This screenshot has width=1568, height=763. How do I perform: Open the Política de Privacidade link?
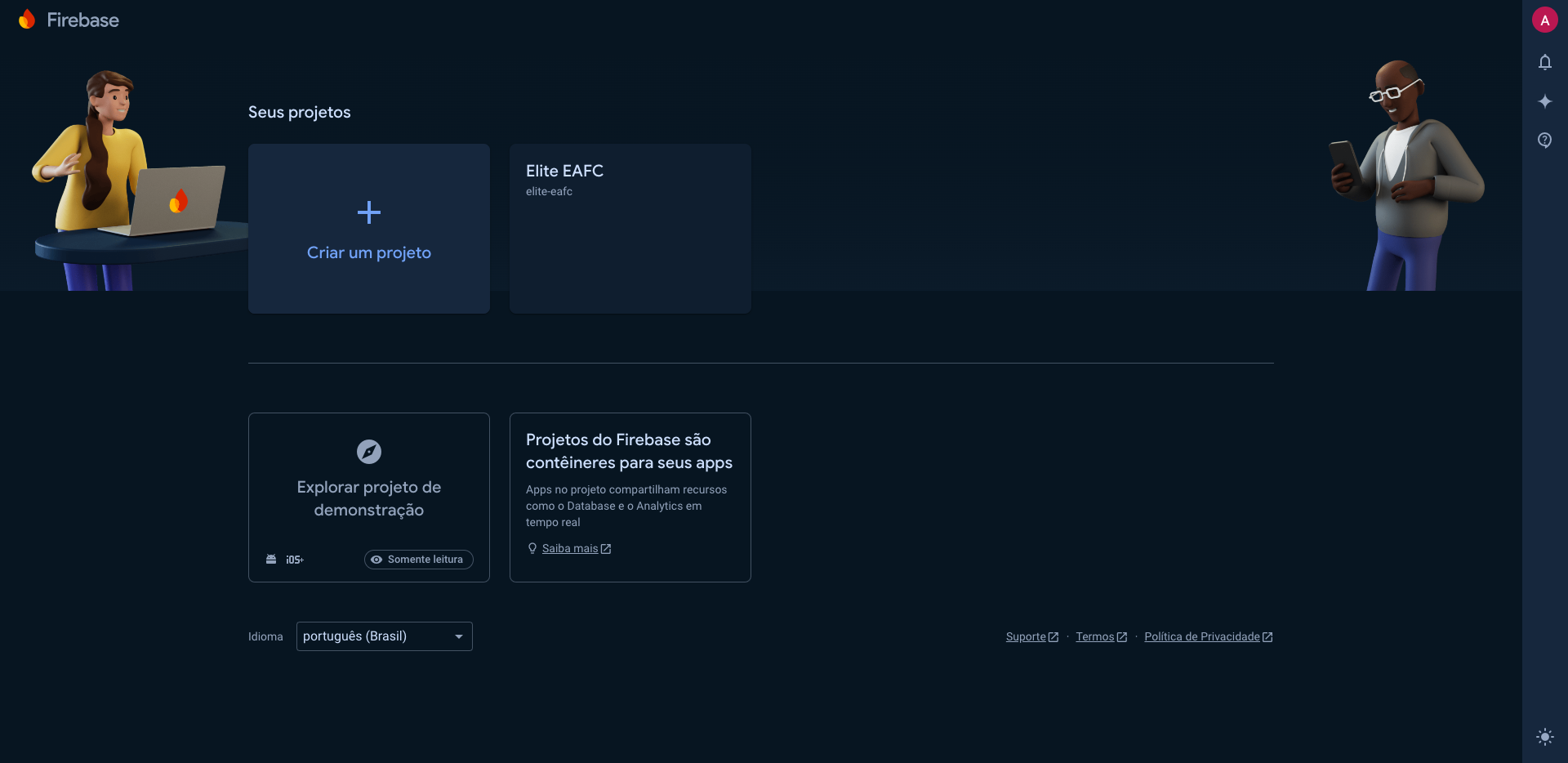[1201, 637]
